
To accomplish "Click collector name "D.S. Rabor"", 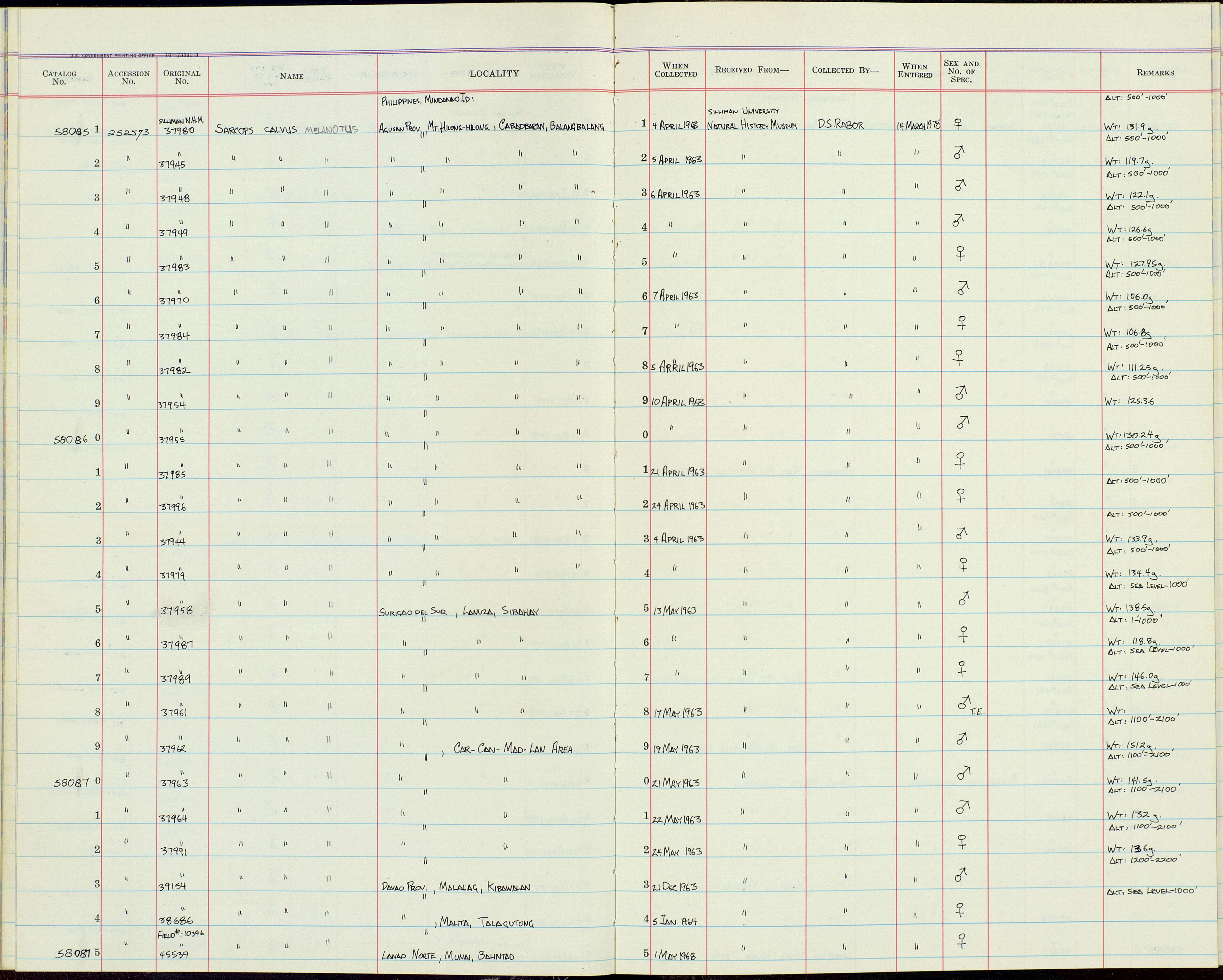I will 841,125.
